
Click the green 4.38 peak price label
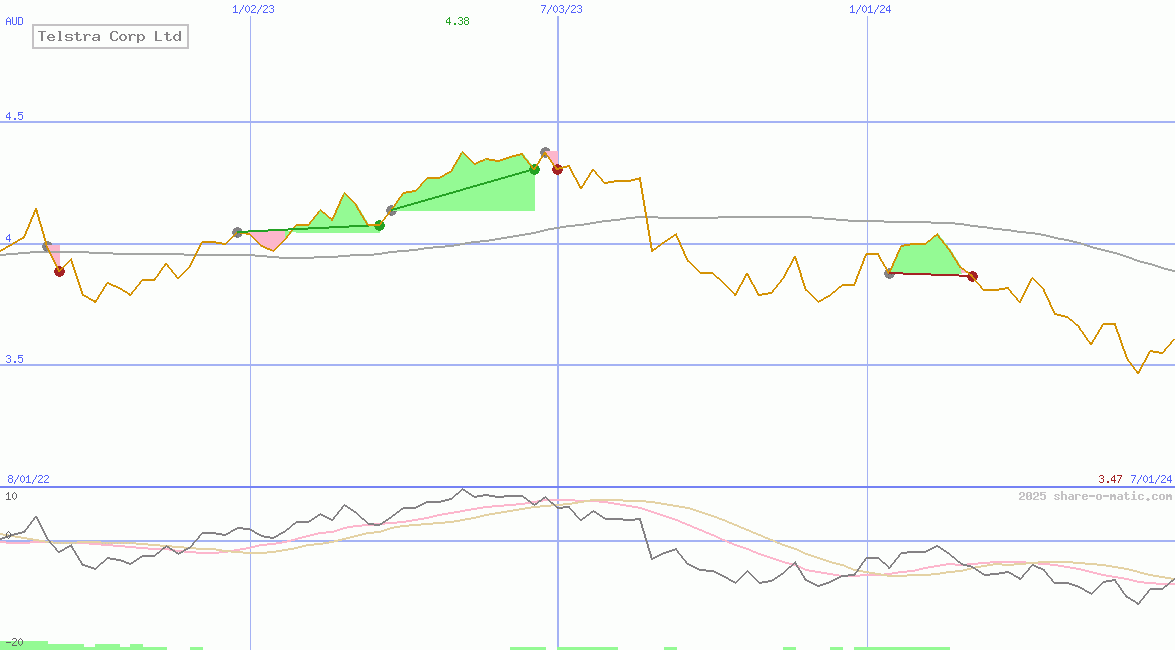coord(457,21)
